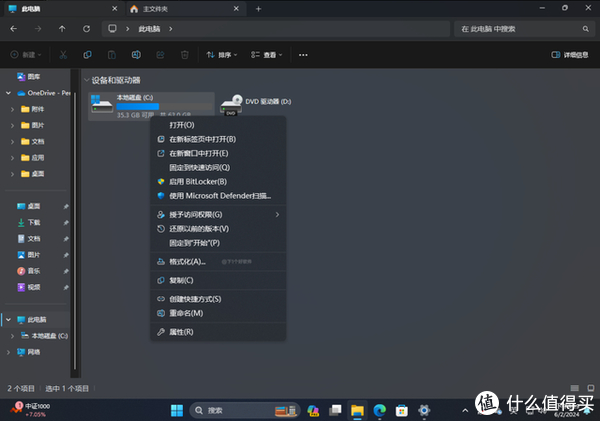
Task: Open the 新建 dropdown
Action: pyautogui.click(x=26, y=55)
